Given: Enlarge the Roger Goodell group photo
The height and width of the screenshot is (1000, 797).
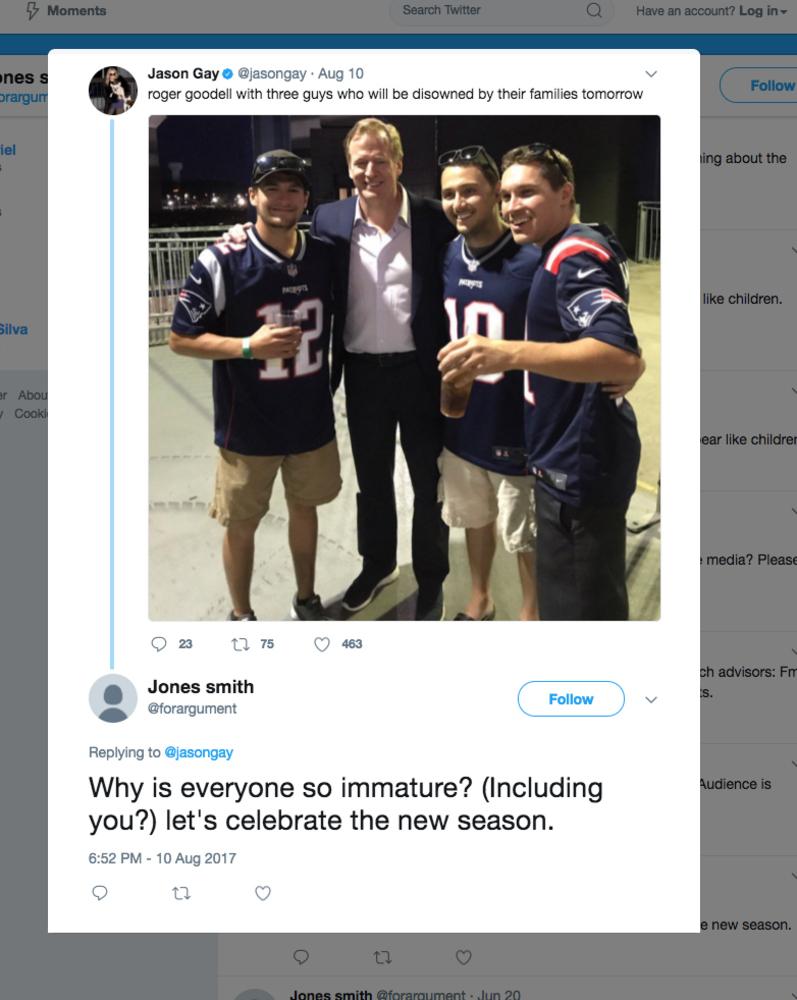Looking at the screenshot, I should click(x=404, y=367).
